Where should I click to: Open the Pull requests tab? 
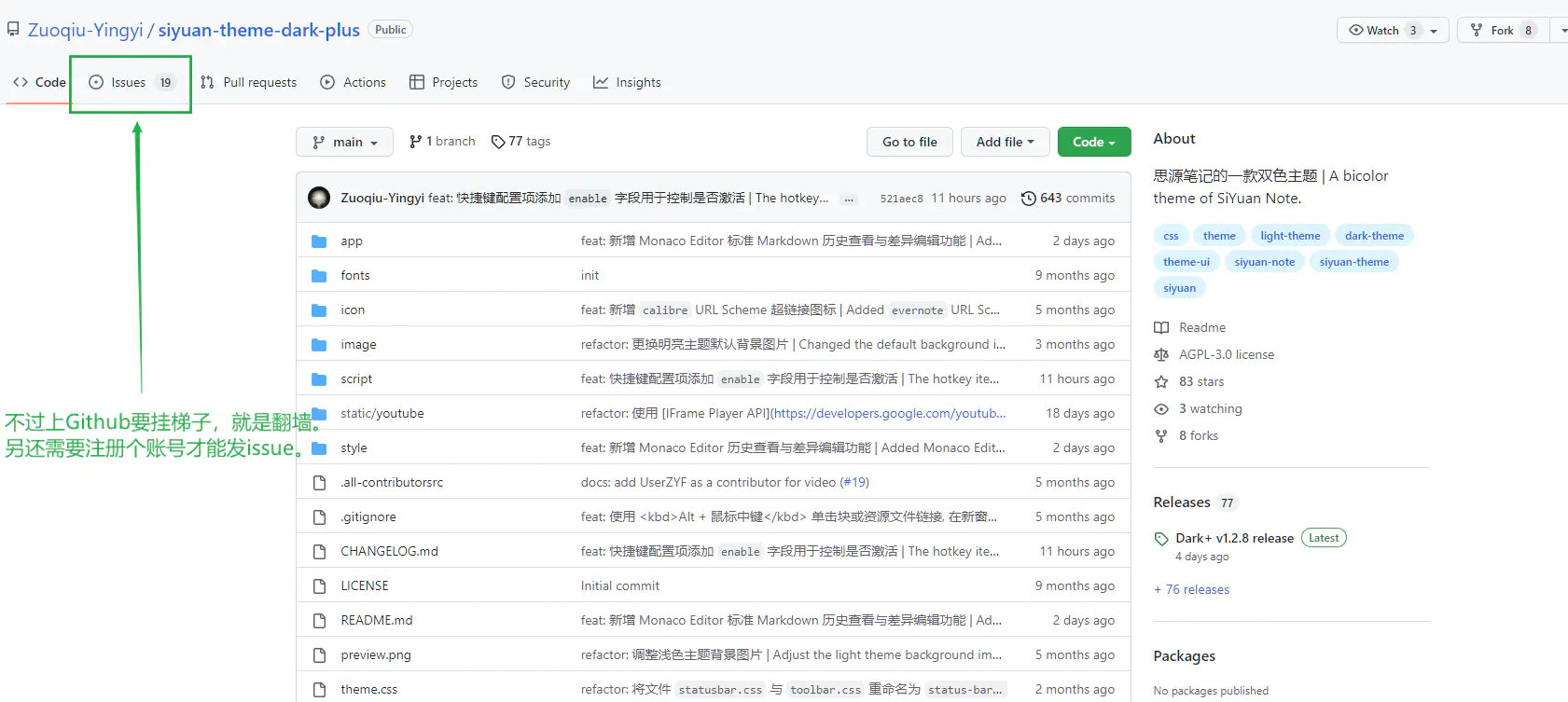(x=249, y=83)
